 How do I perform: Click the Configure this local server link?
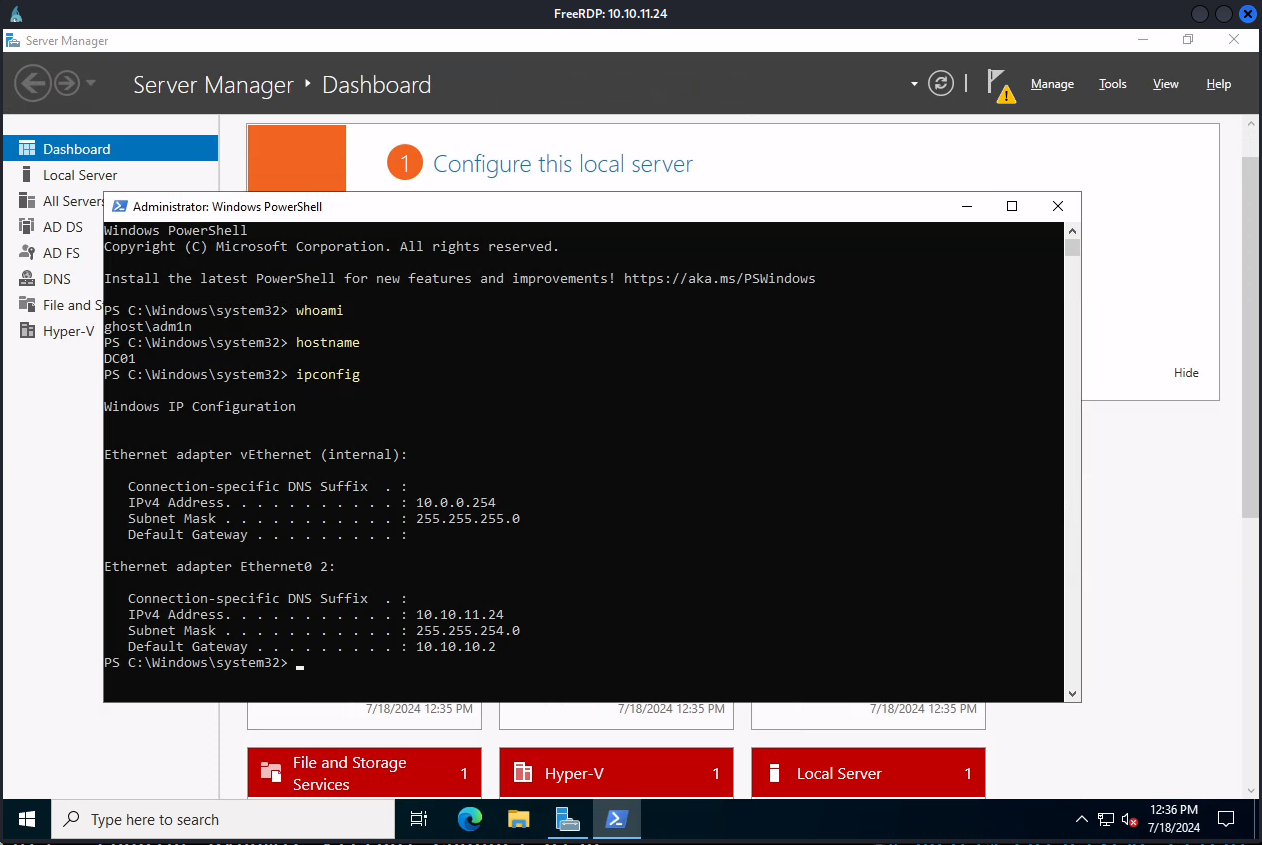point(562,164)
